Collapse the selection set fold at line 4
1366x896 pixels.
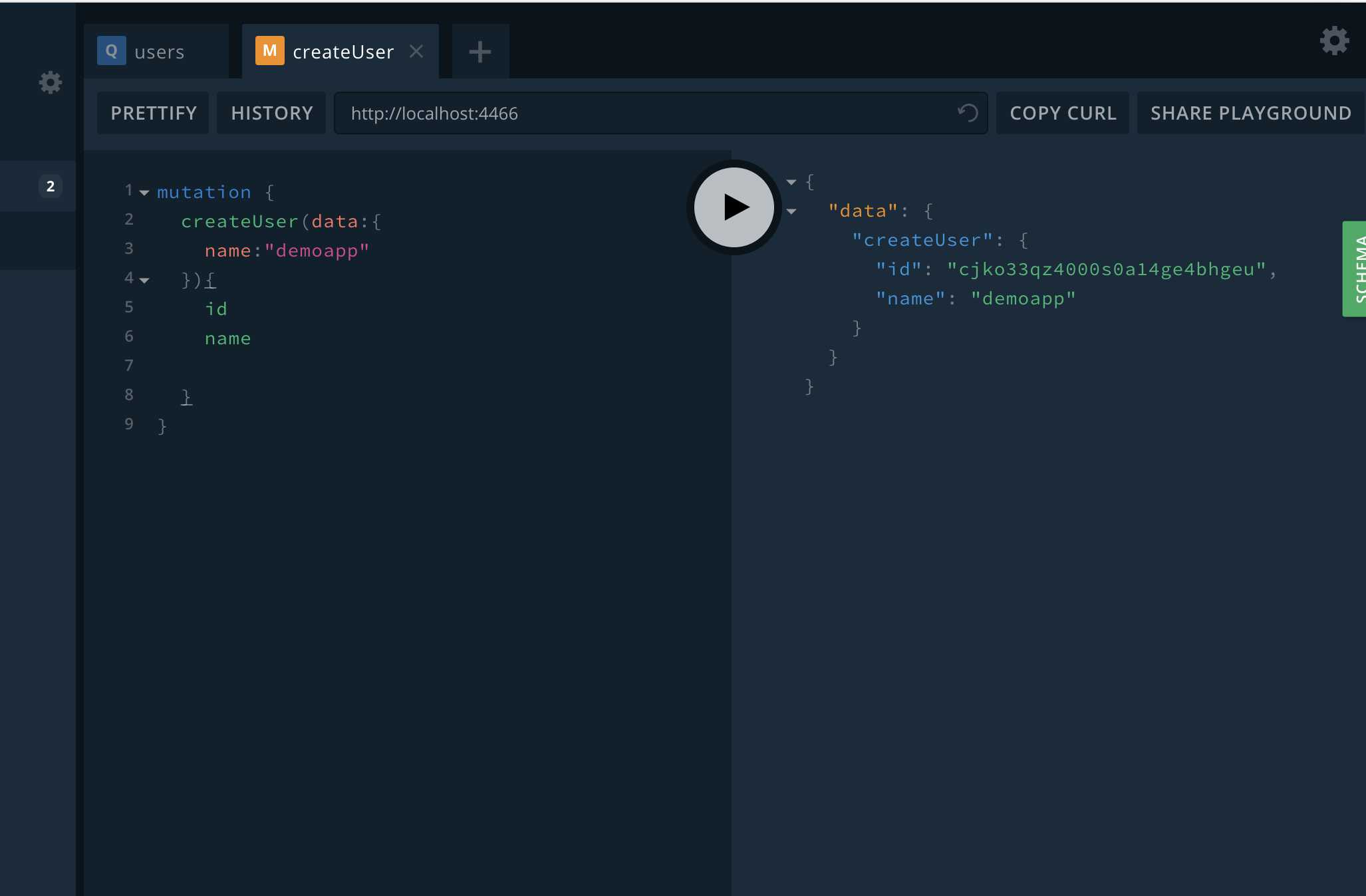[x=144, y=280]
